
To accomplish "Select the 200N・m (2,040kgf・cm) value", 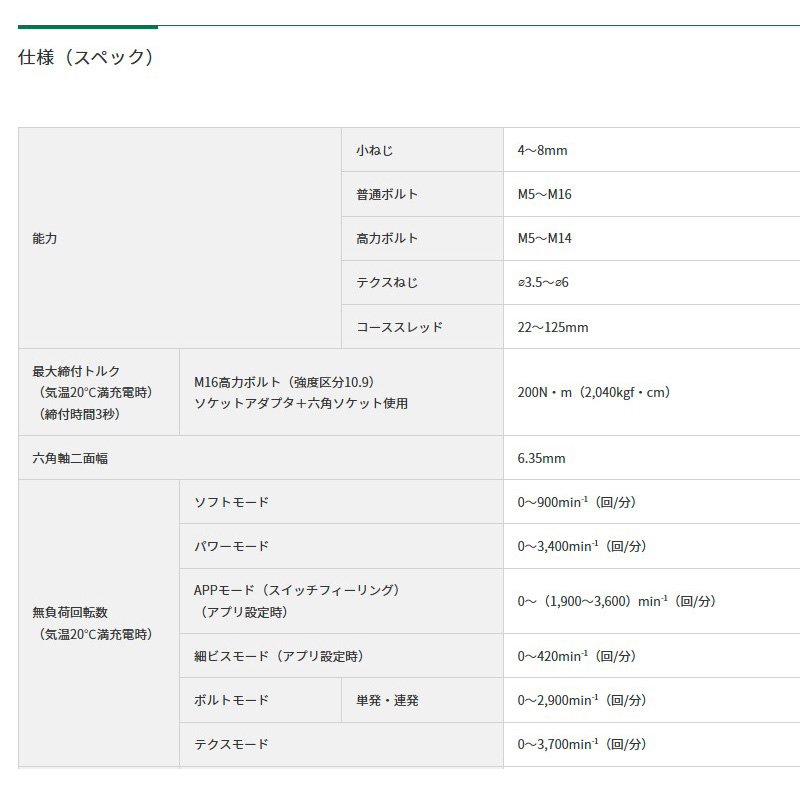I will pos(594,392).
